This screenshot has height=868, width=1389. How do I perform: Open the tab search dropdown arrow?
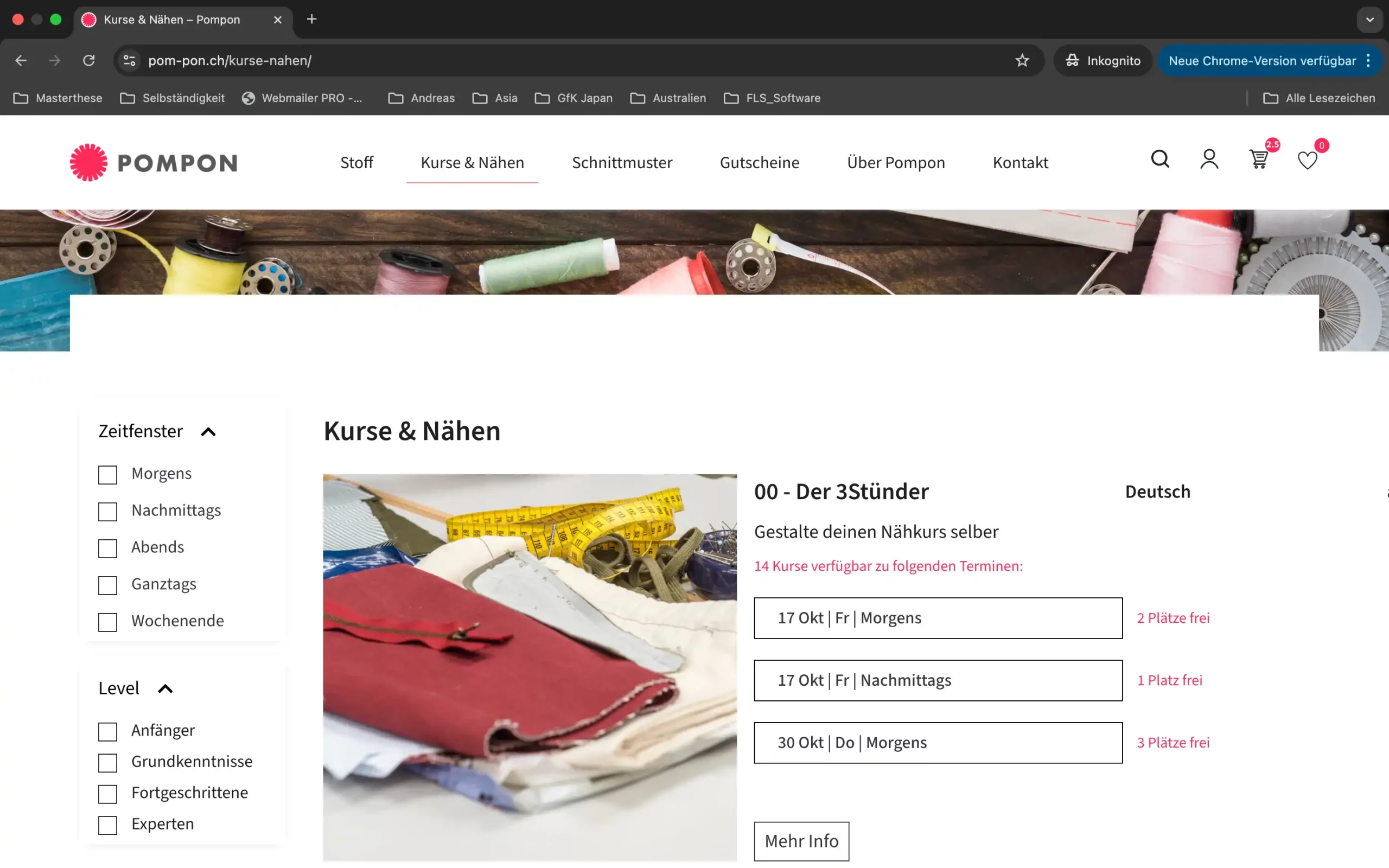[x=1369, y=20]
